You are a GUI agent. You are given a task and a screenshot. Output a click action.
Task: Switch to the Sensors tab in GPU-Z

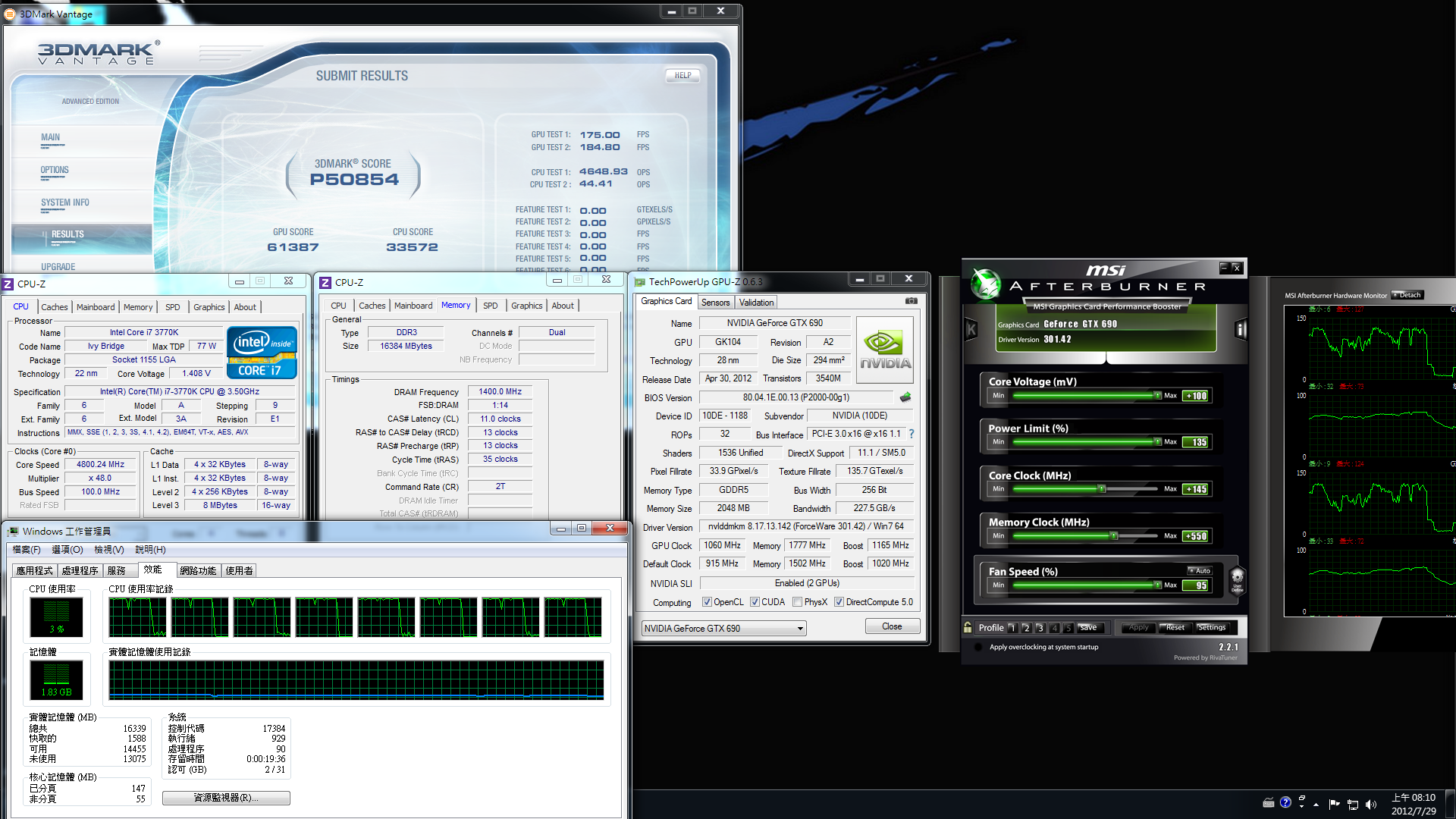pyautogui.click(x=715, y=302)
